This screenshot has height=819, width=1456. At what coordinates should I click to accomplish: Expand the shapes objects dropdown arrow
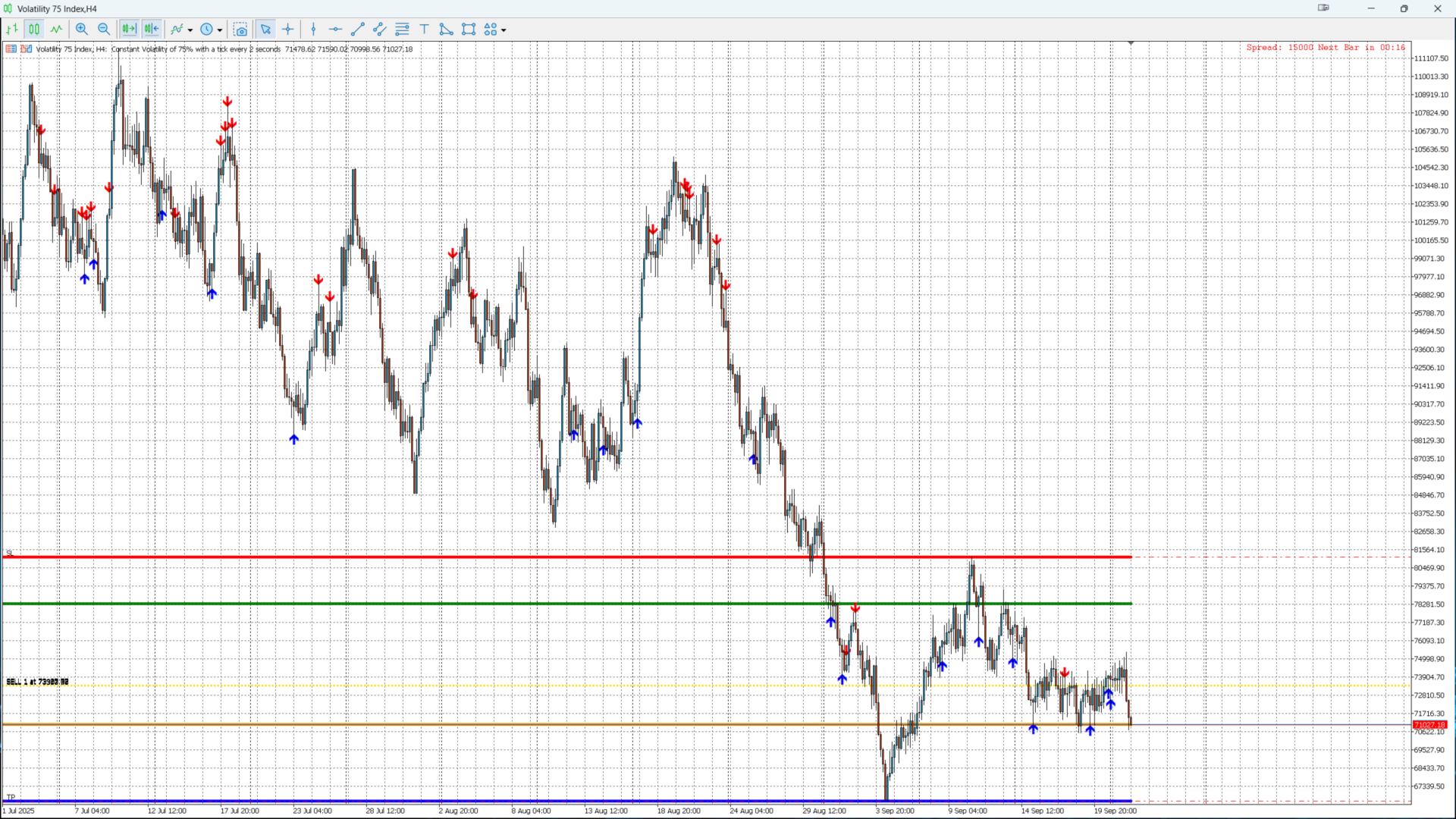[504, 30]
